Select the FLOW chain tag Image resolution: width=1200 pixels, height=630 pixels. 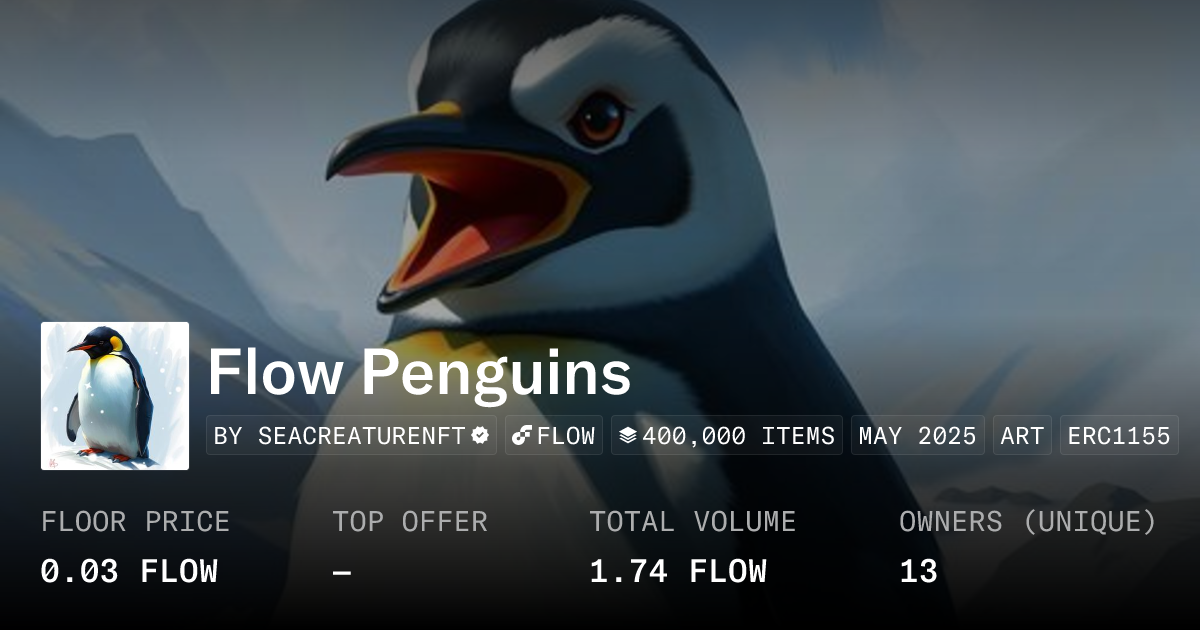point(554,436)
